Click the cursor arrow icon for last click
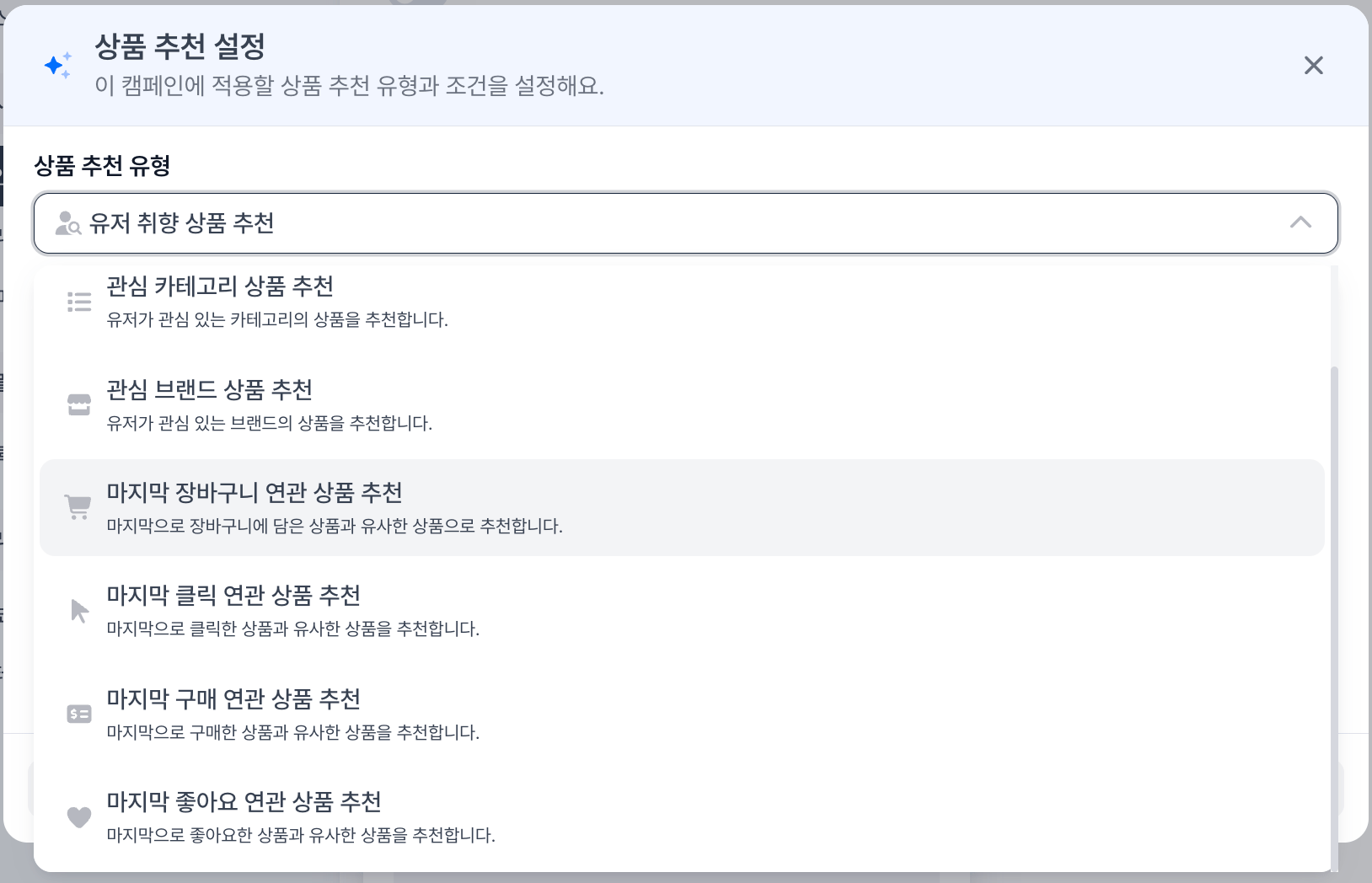The height and width of the screenshot is (883, 1372). point(79,611)
